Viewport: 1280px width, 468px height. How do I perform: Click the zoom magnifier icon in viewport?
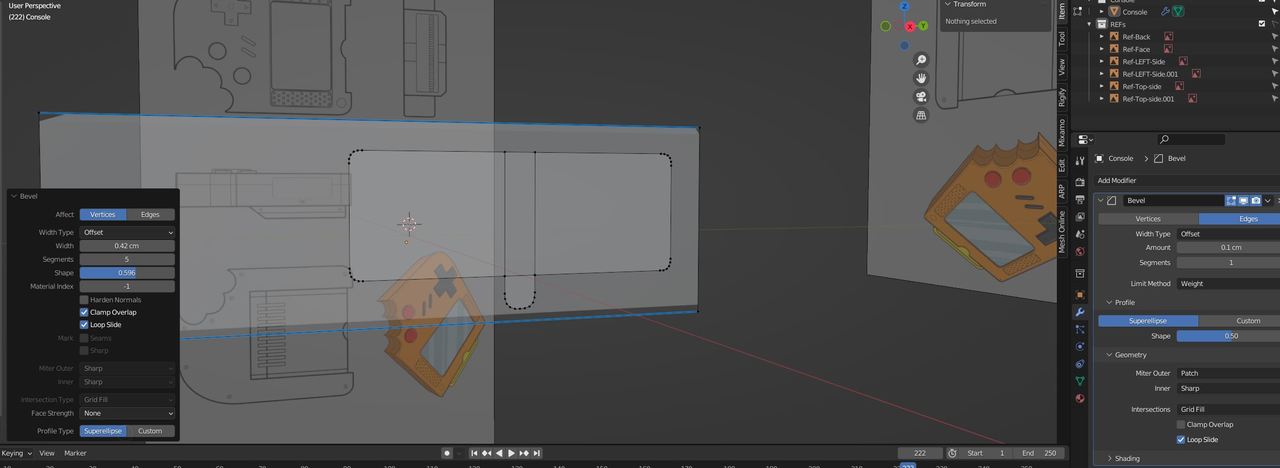pos(920,60)
